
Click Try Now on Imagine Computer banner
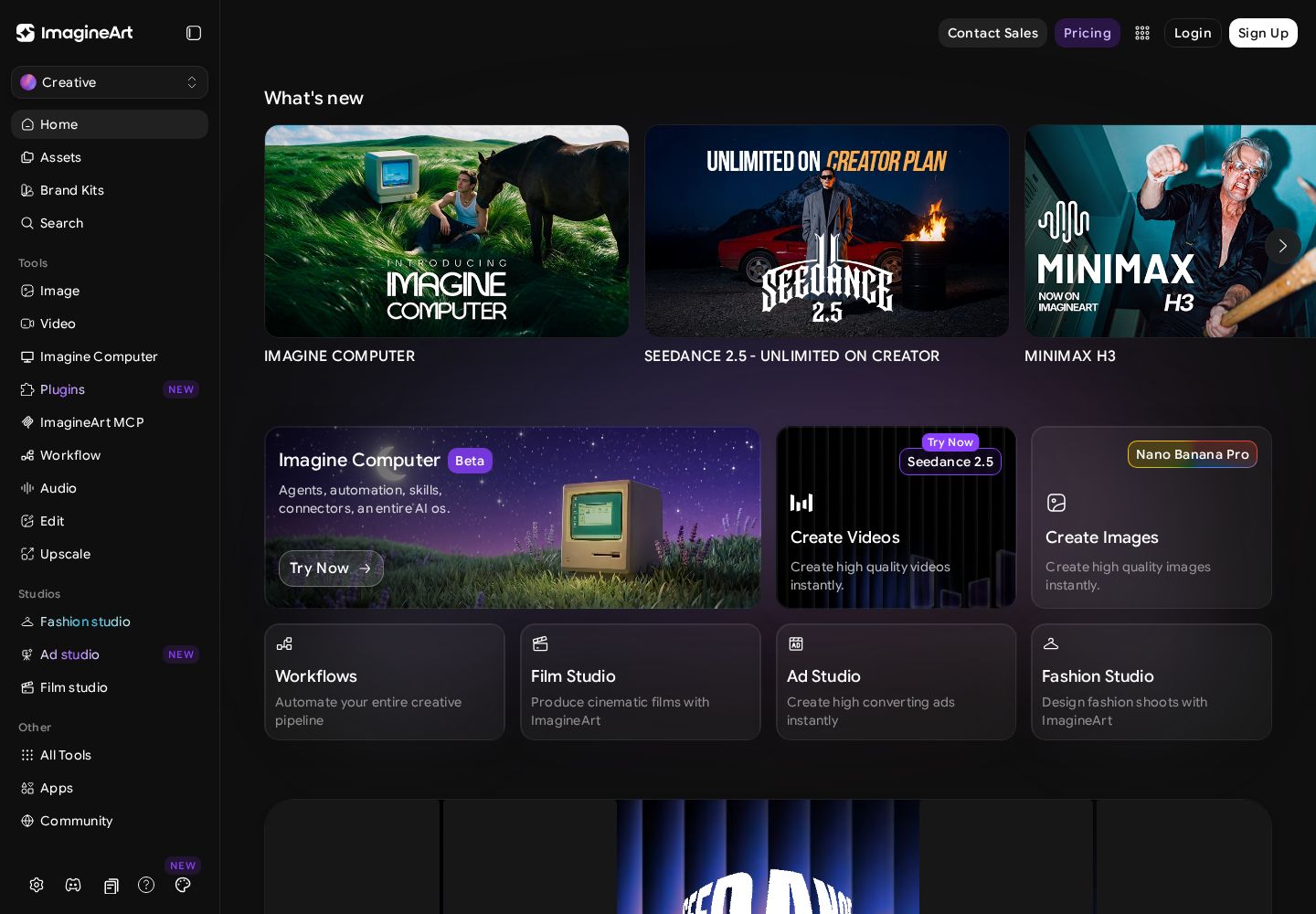pyautogui.click(x=331, y=569)
